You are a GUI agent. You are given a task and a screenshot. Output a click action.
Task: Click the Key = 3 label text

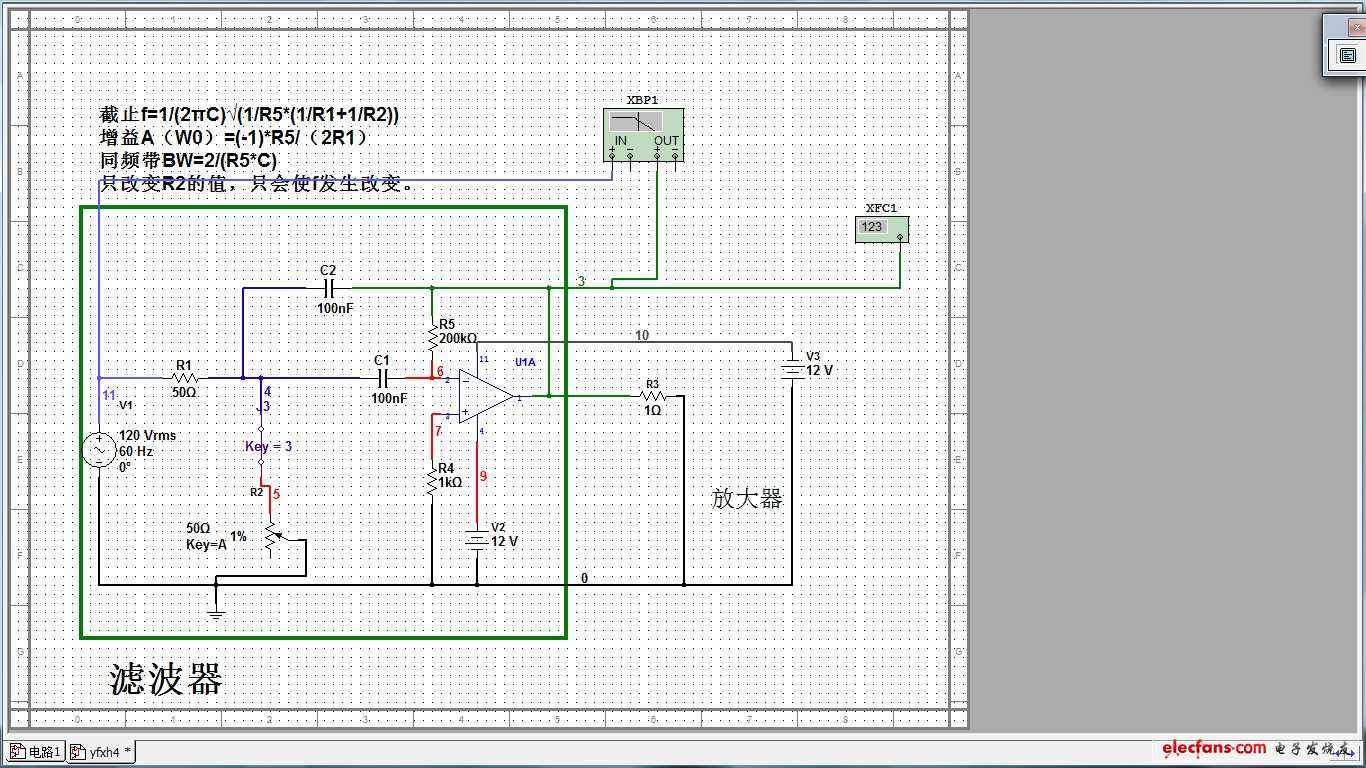[x=269, y=446]
